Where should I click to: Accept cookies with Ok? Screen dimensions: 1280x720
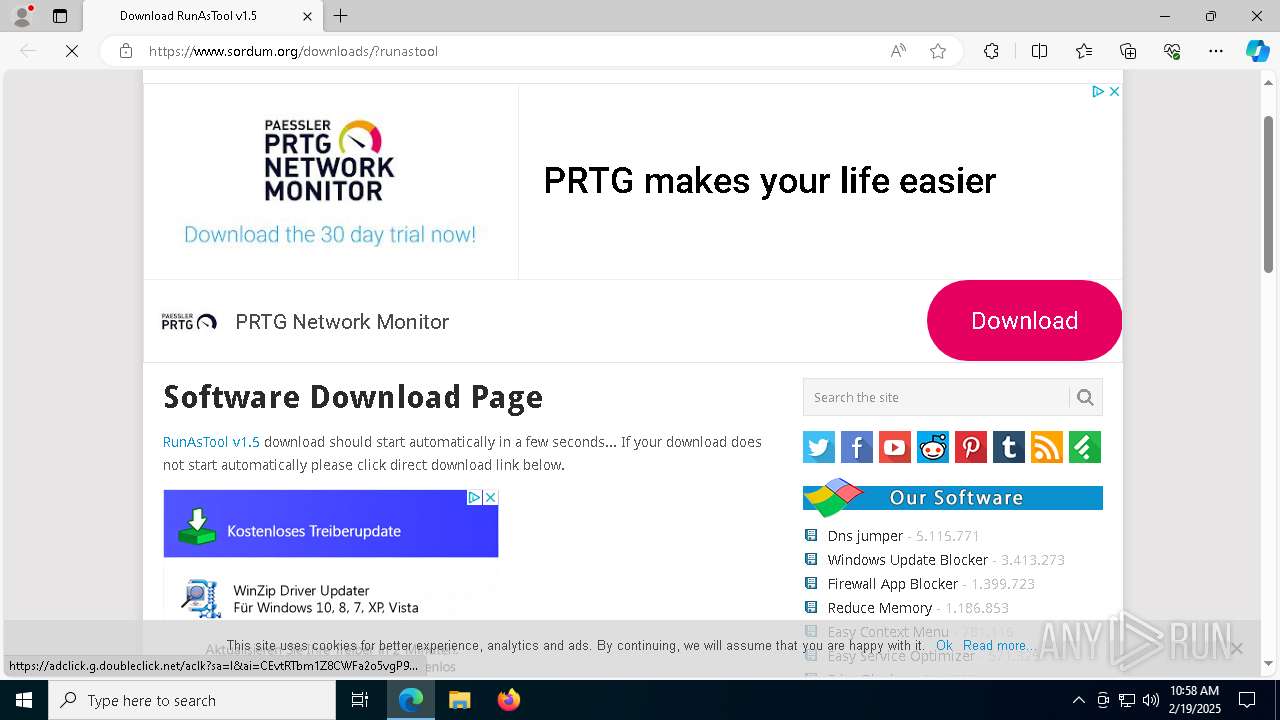[x=944, y=646]
